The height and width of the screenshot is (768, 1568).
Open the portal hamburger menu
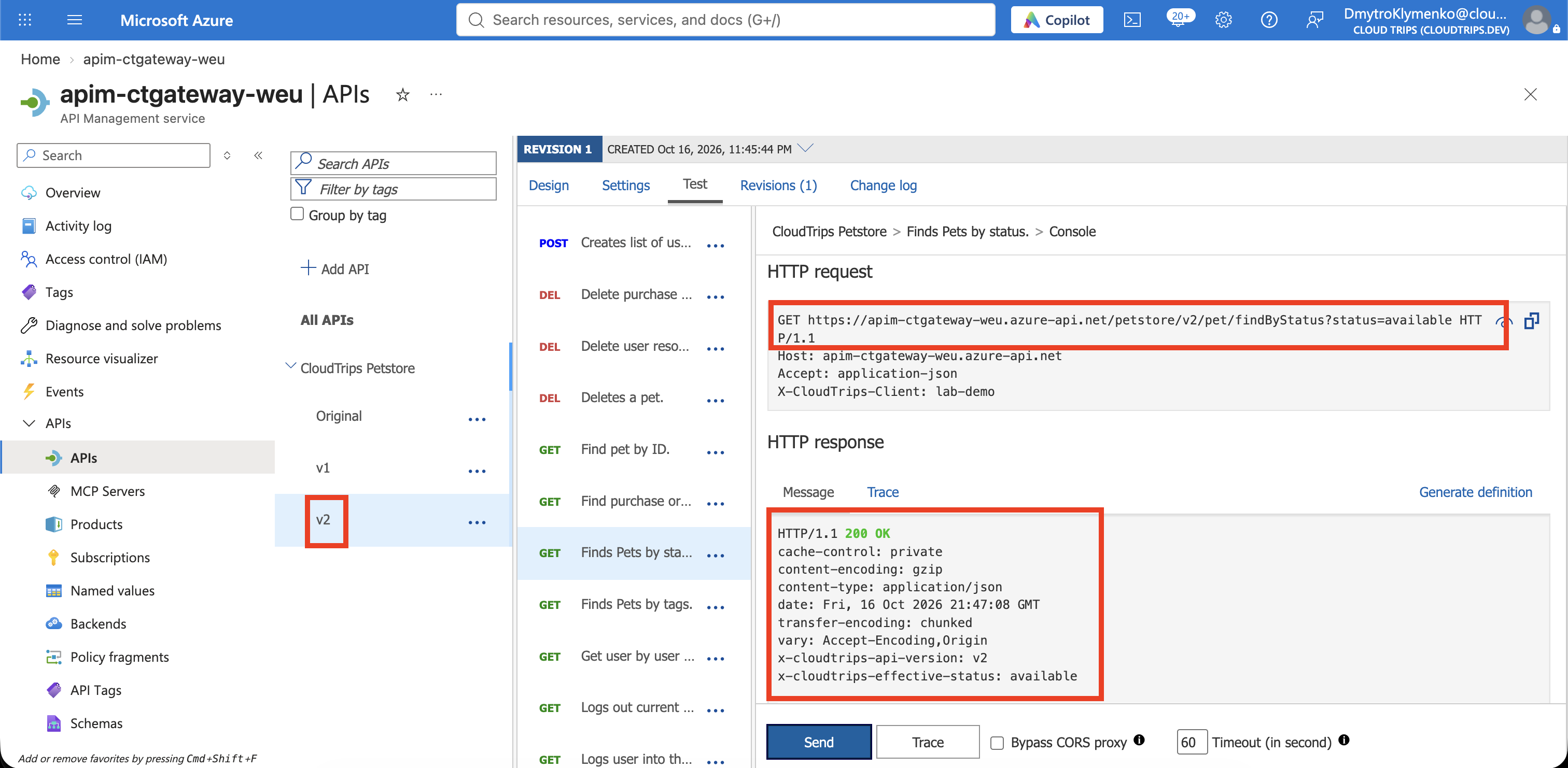[74, 20]
